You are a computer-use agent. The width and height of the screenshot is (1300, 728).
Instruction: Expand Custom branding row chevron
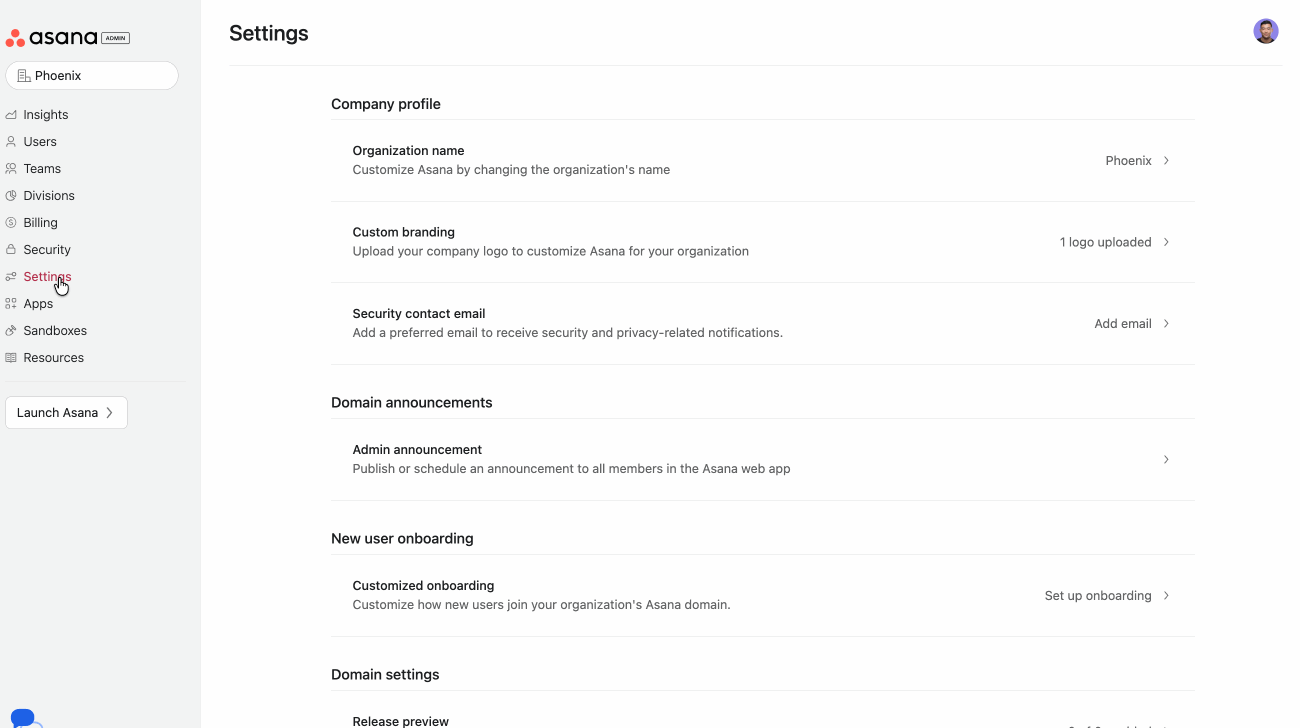pyautogui.click(x=1166, y=242)
